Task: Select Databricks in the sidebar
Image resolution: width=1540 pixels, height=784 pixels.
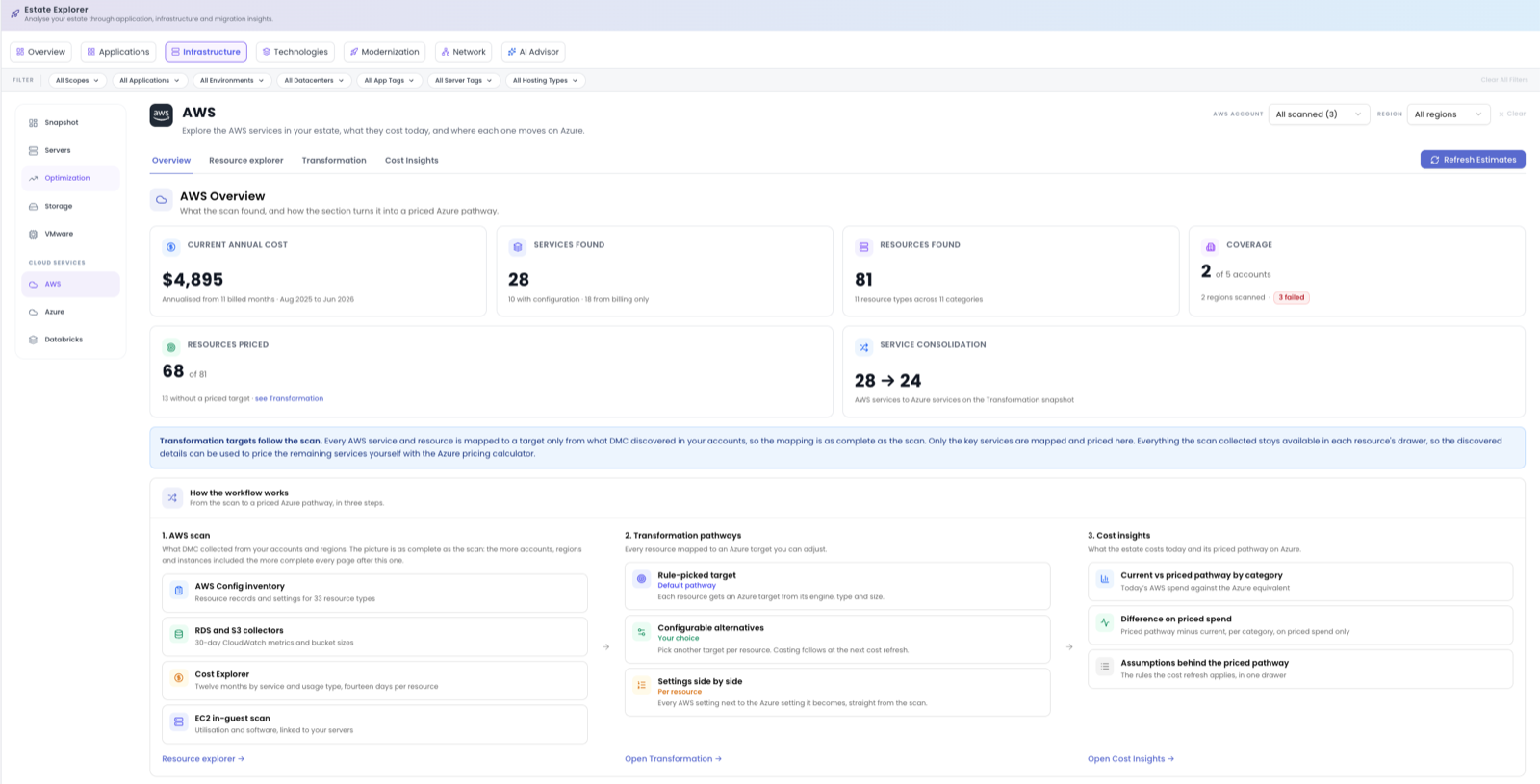Action: (x=71, y=340)
